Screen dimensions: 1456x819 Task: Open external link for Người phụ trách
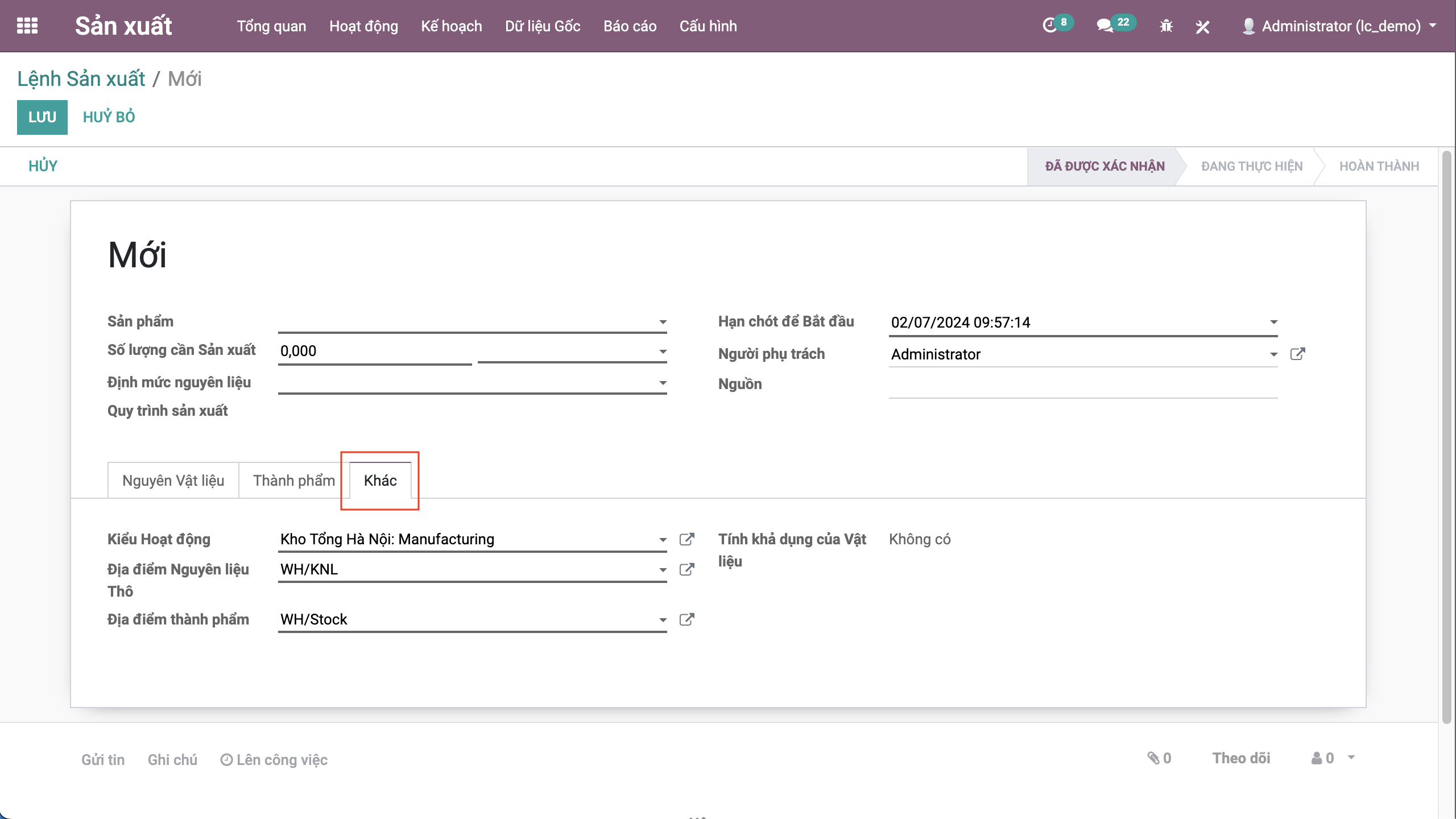pyautogui.click(x=1297, y=354)
